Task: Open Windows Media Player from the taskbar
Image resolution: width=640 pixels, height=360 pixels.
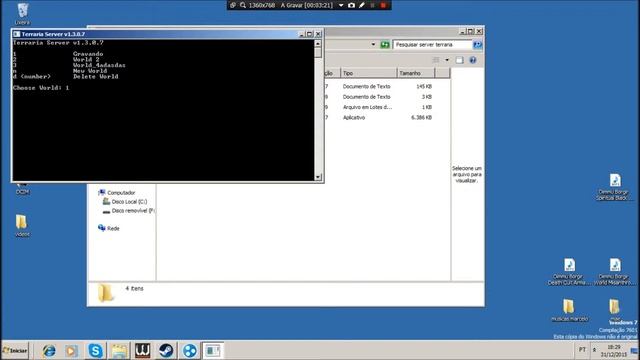Action: pyautogui.click(x=71, y=351)
